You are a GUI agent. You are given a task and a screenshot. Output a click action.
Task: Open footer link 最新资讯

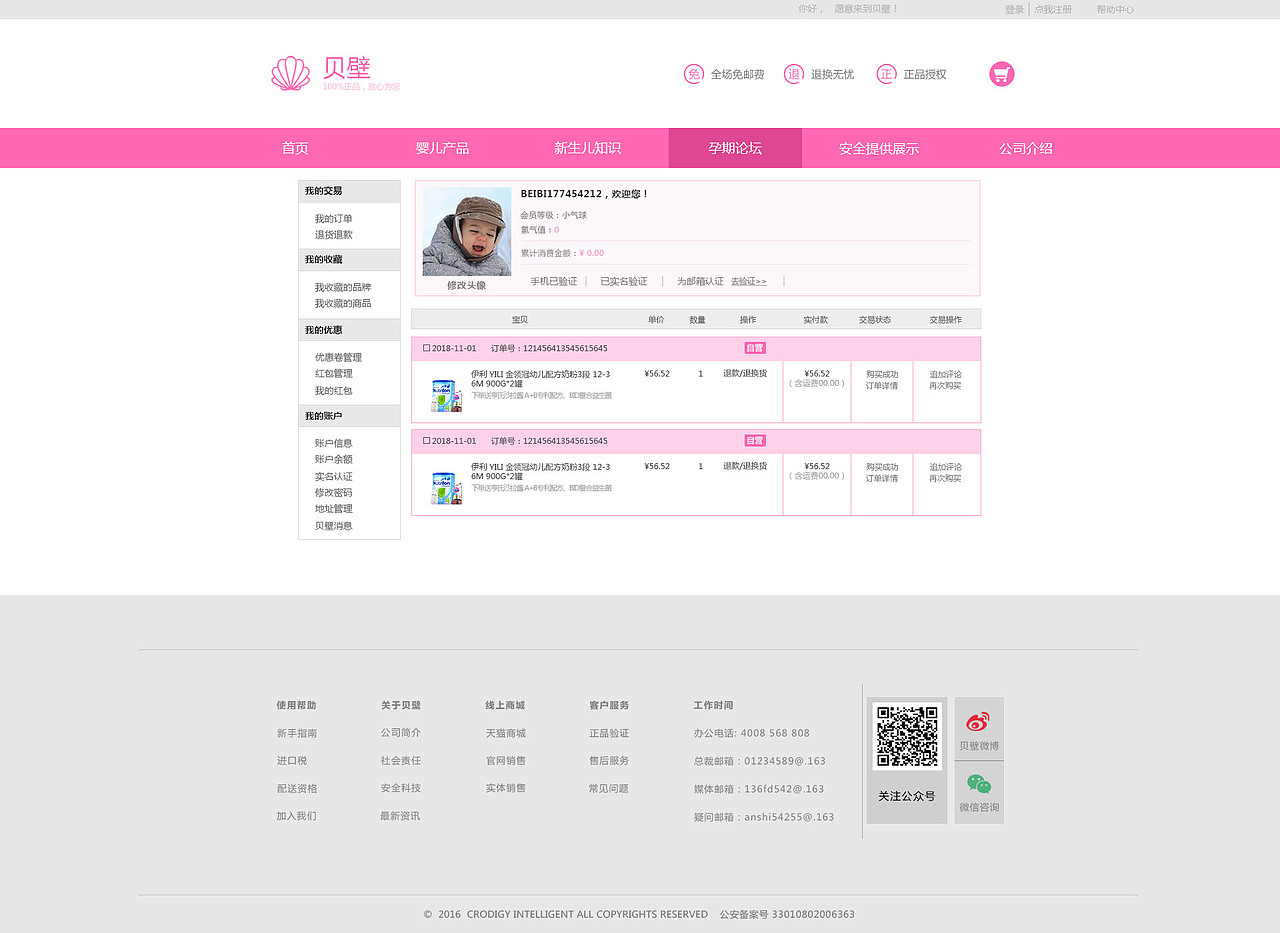click(x=400, y=816)
